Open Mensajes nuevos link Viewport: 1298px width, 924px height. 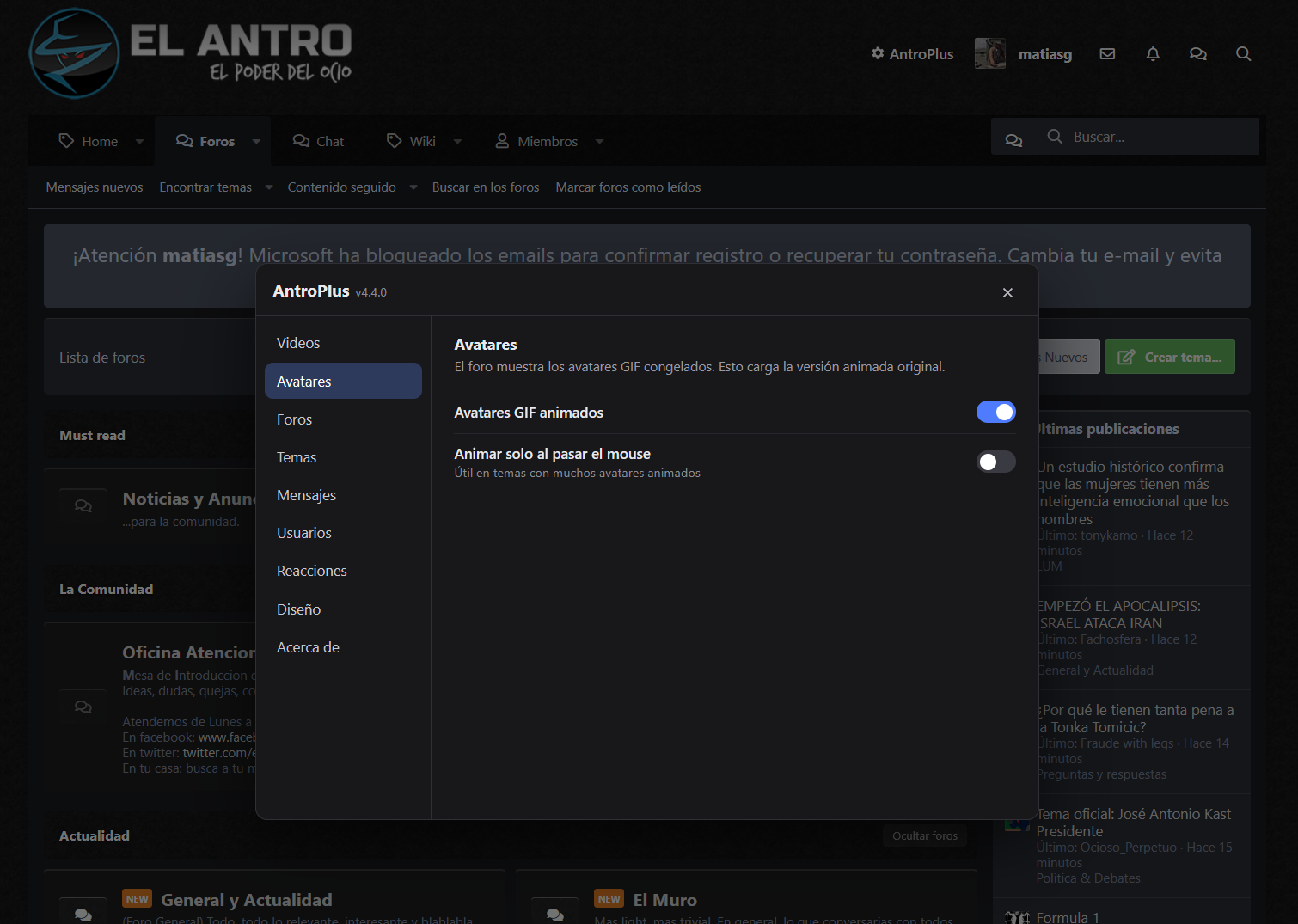point(95,187)
